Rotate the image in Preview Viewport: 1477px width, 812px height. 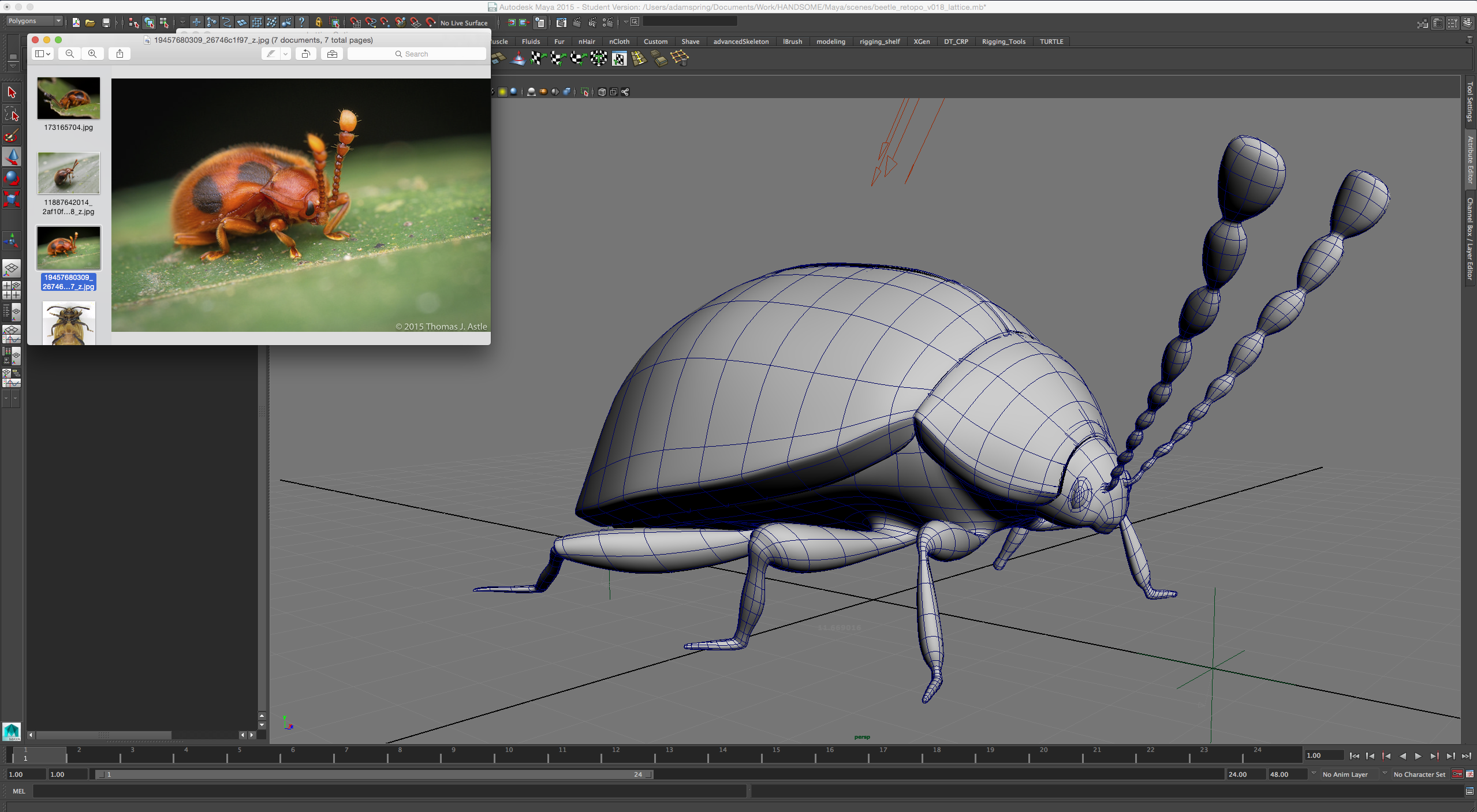(306, 54)
